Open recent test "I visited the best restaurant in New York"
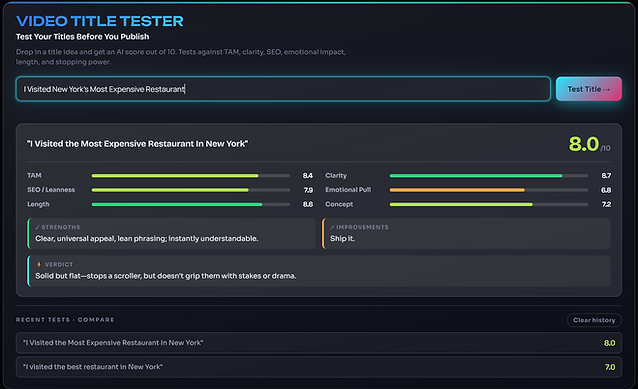This screenshot has height=389, width=638. [x=319, y=367]
